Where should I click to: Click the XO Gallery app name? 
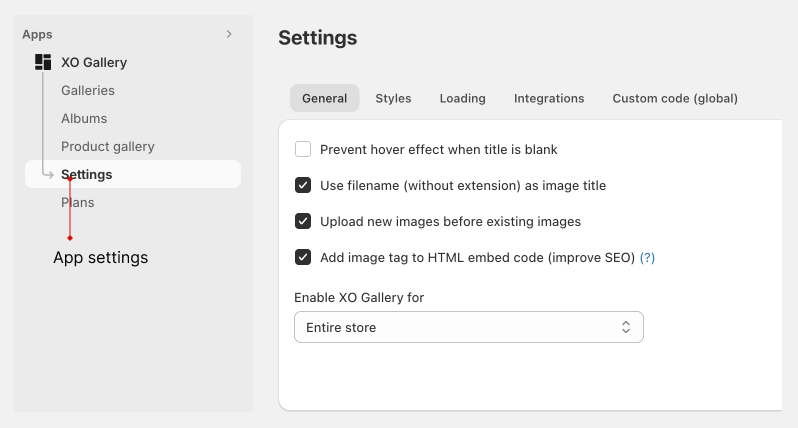(x=94, y=62)
